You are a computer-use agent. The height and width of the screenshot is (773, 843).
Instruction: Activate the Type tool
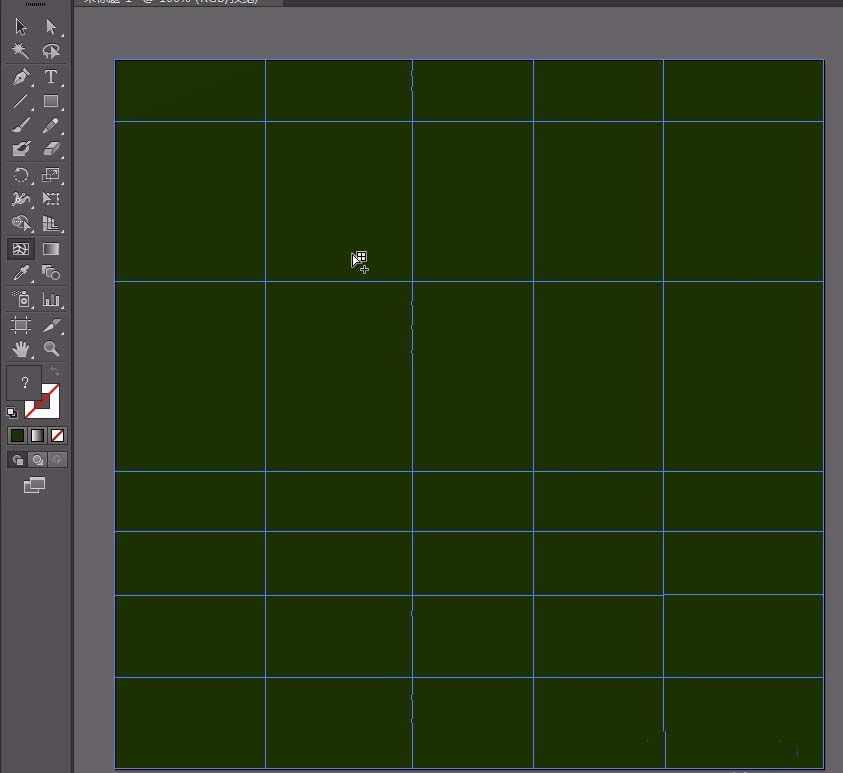51,77
